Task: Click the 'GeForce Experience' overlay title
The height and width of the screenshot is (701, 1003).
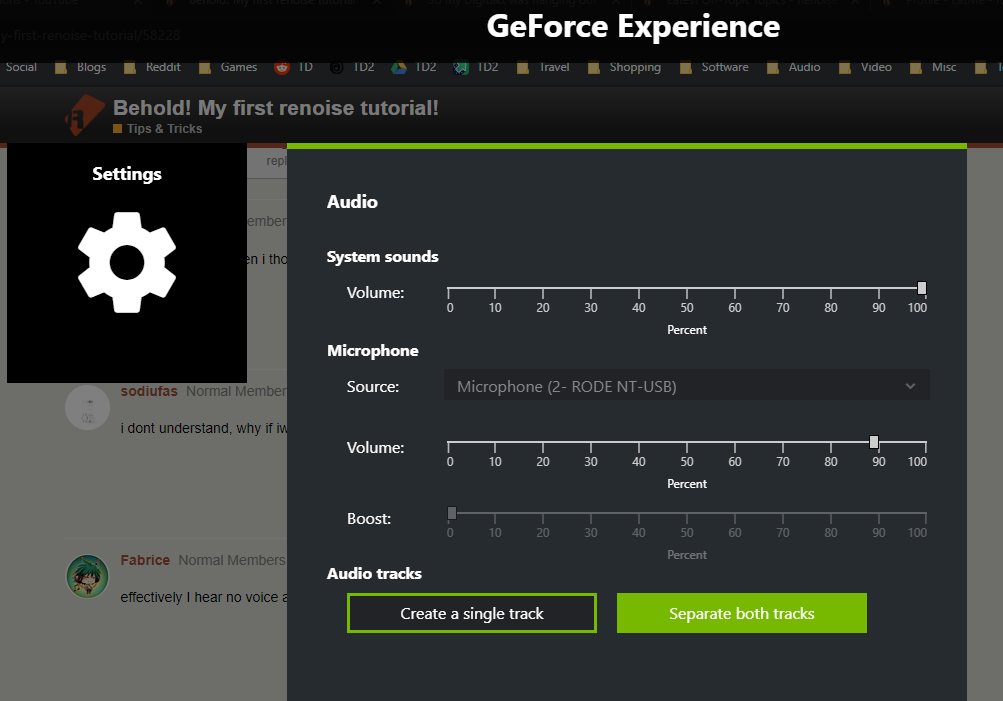Action: pos(633,27)
